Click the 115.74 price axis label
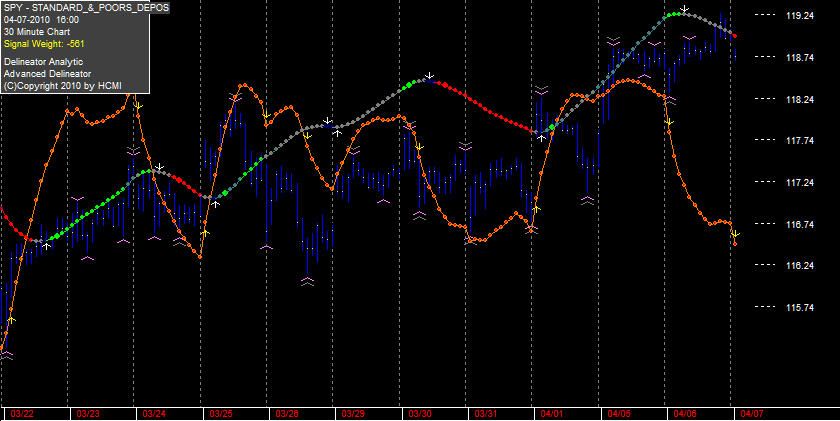This screenshot has height=421, width=840. tap(800, 307)
